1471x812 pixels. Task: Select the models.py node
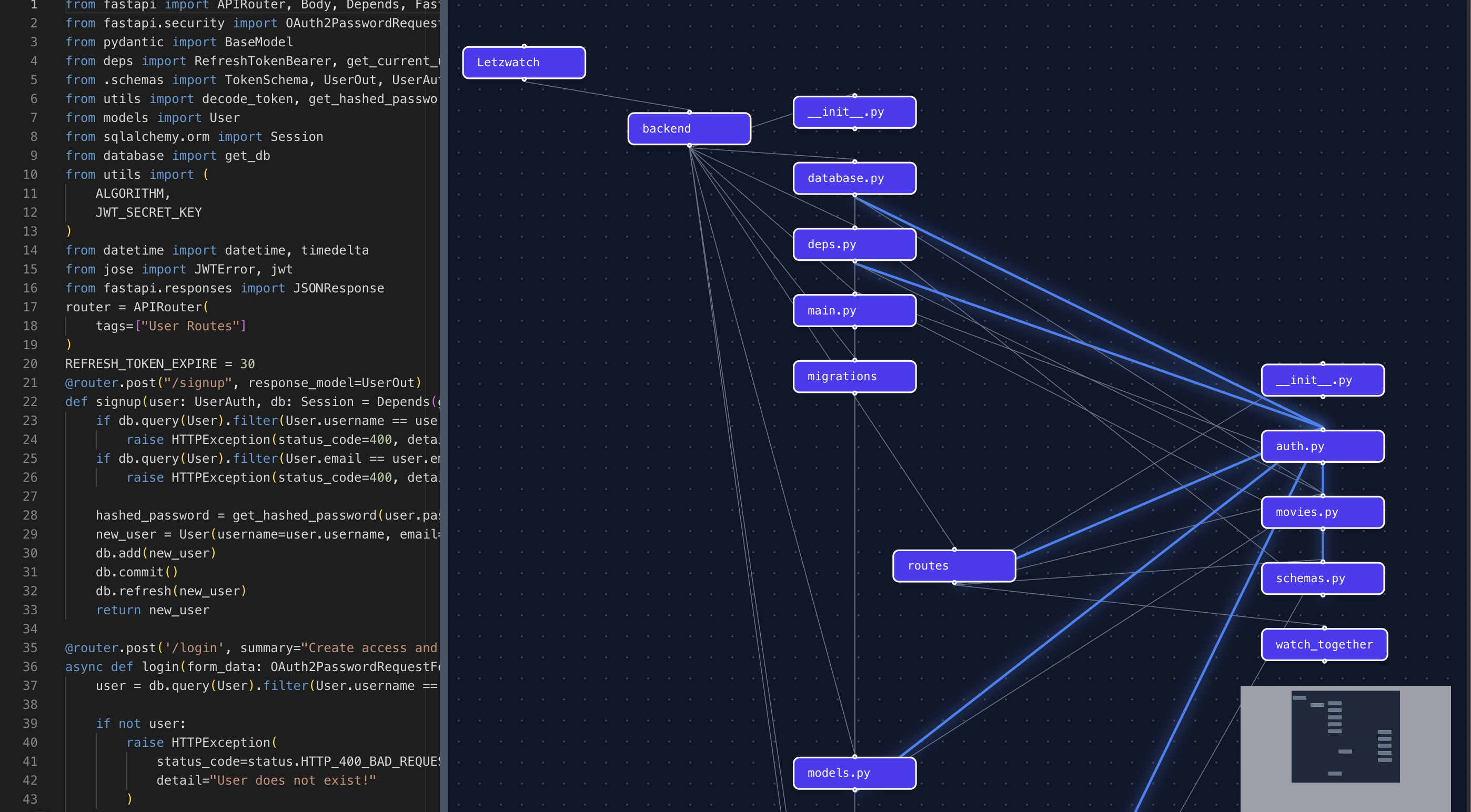(x=854, y=773)
